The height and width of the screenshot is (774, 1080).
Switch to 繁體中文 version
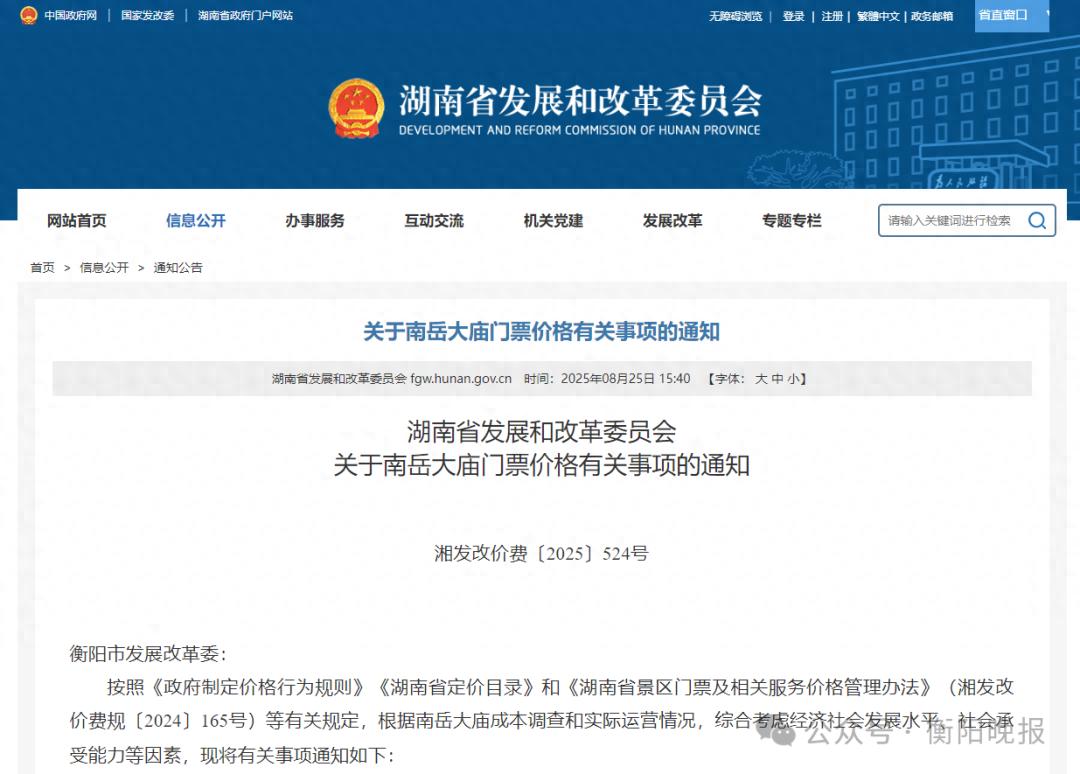[878, 16]
